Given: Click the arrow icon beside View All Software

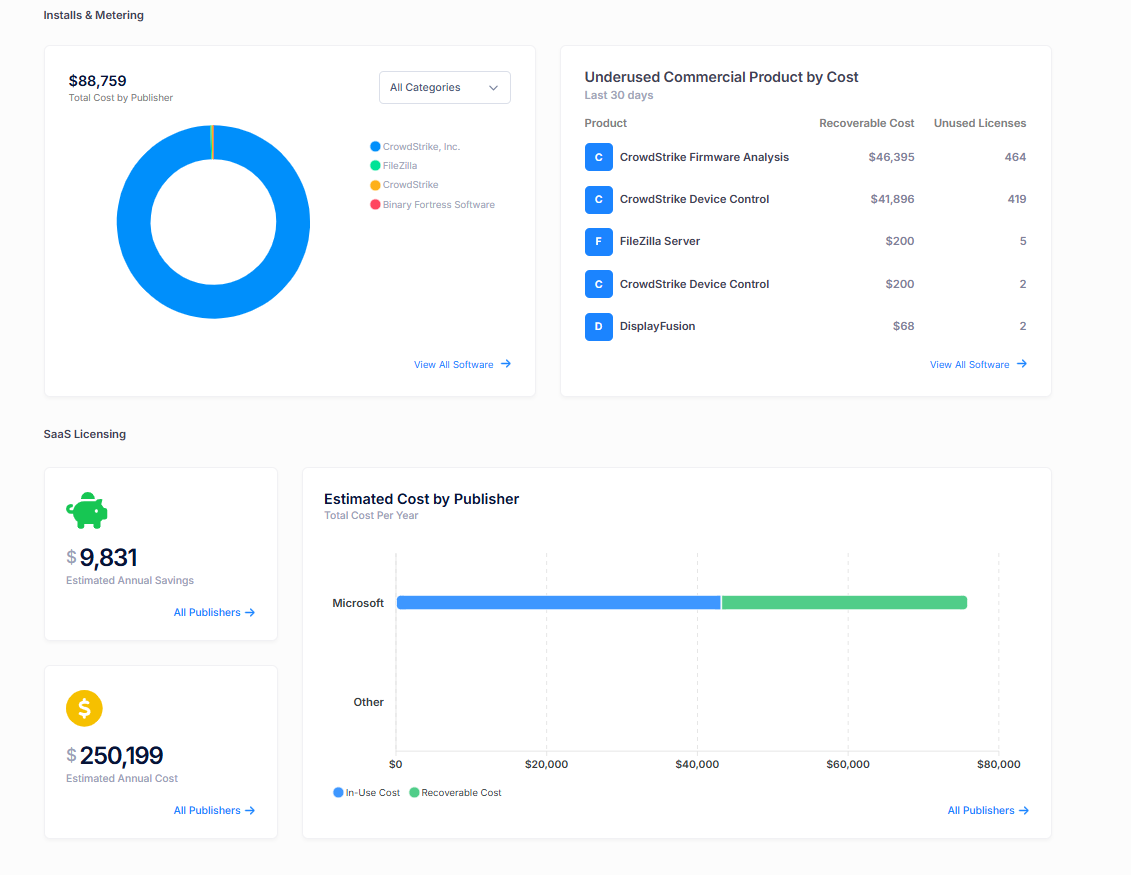Looking at the screenshot, I should [x=506, y=364].
